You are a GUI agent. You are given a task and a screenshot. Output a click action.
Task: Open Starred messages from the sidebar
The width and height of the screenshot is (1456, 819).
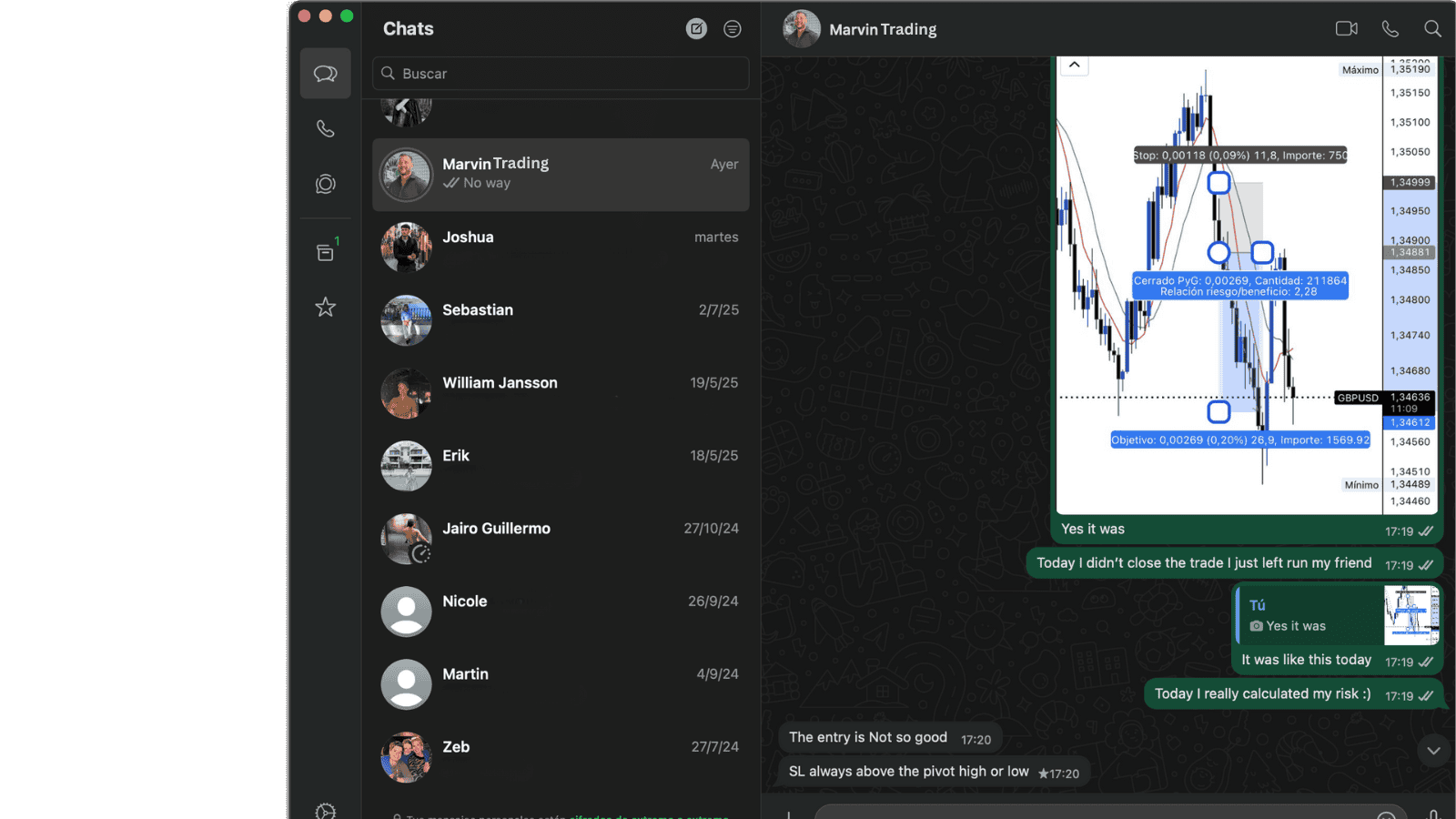(x=325, y=308)
